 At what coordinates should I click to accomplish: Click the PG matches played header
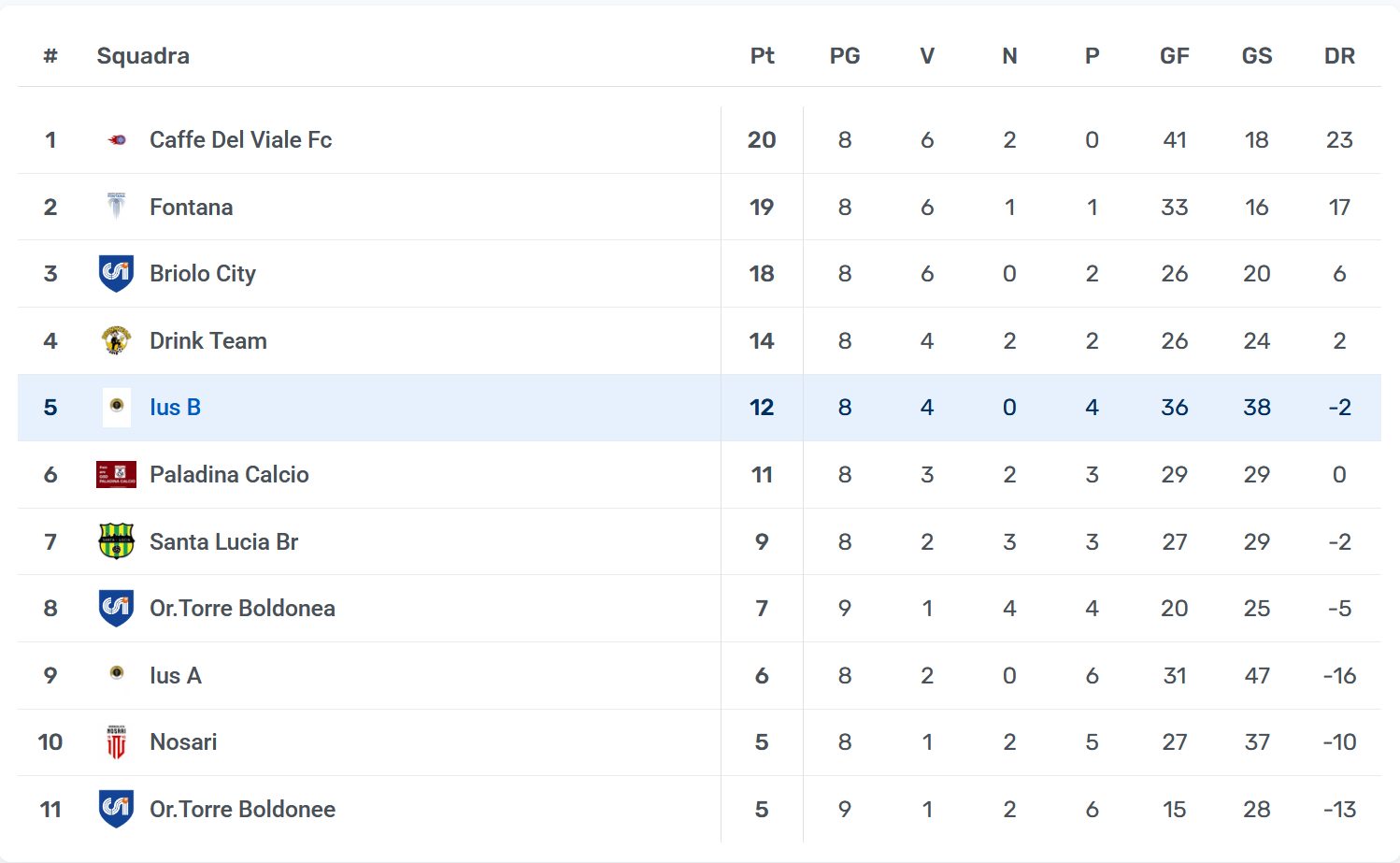point(844,56)
